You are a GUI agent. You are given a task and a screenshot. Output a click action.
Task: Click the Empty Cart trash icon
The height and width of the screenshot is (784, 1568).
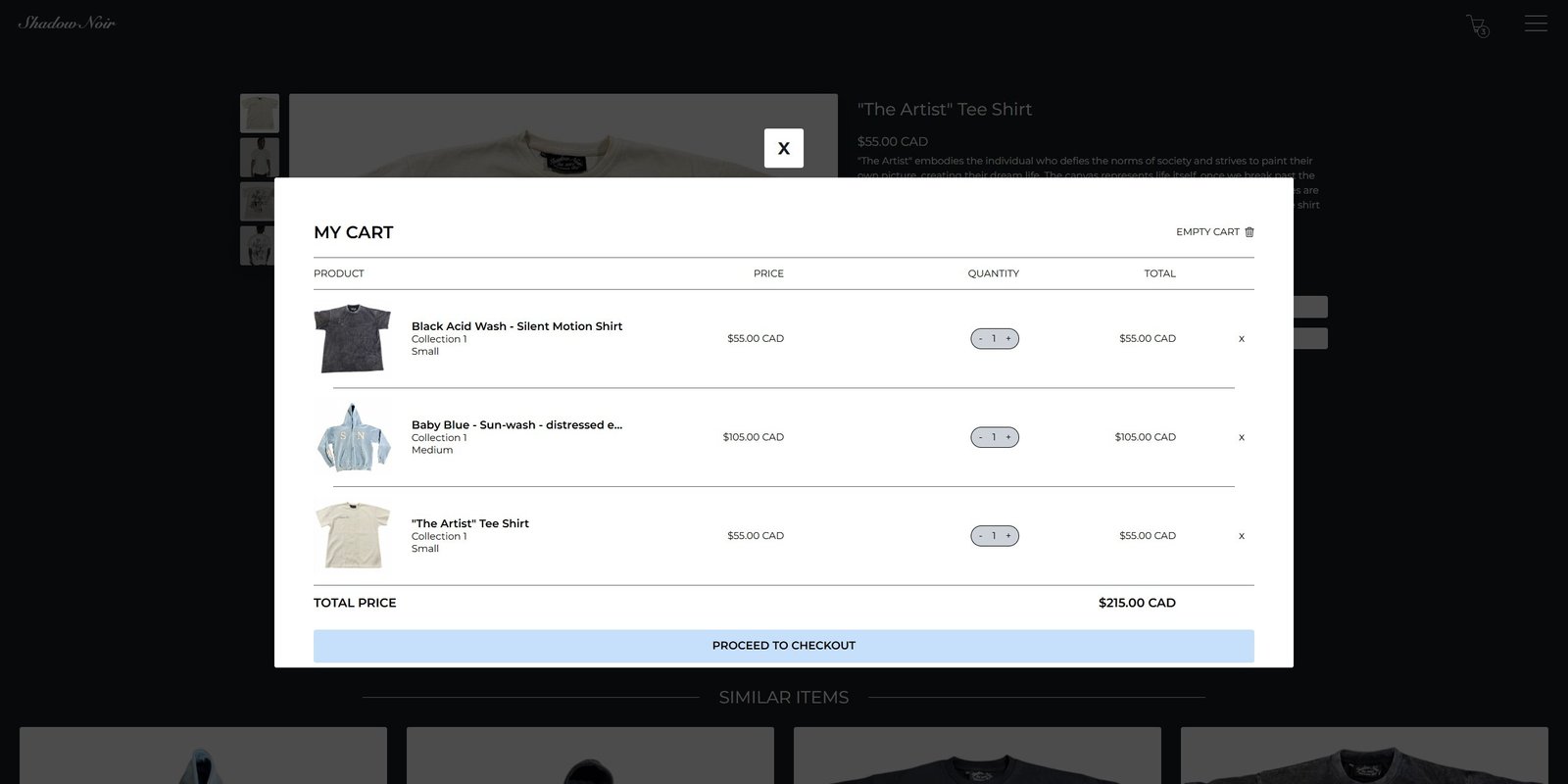1249,232
